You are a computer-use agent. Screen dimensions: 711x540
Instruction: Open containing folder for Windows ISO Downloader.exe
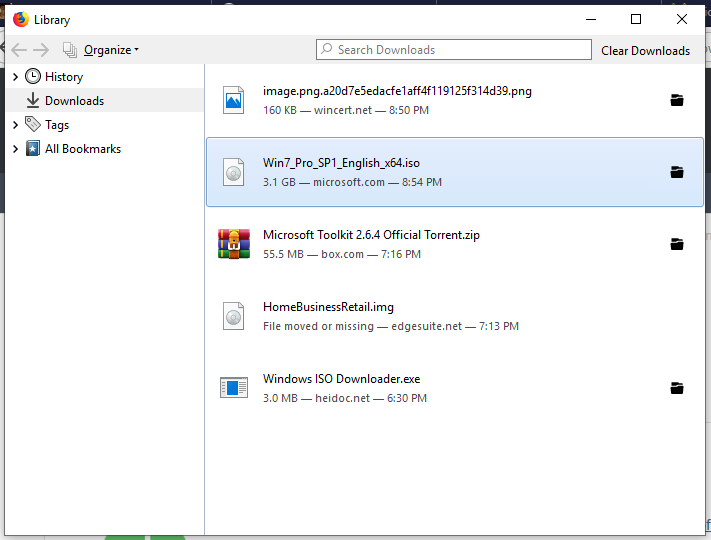[677, 388]
